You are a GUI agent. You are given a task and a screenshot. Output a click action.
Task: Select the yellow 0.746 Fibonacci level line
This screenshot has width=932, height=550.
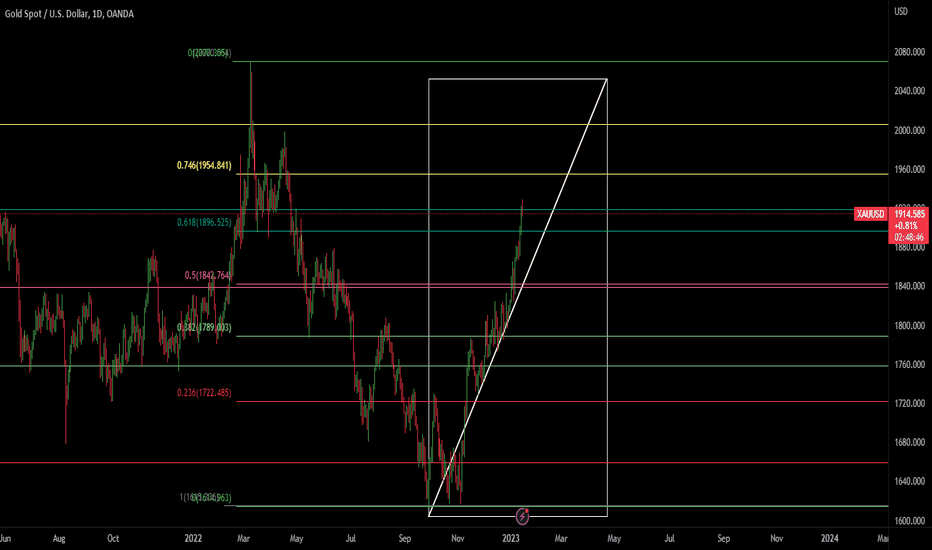click(562, 174)
